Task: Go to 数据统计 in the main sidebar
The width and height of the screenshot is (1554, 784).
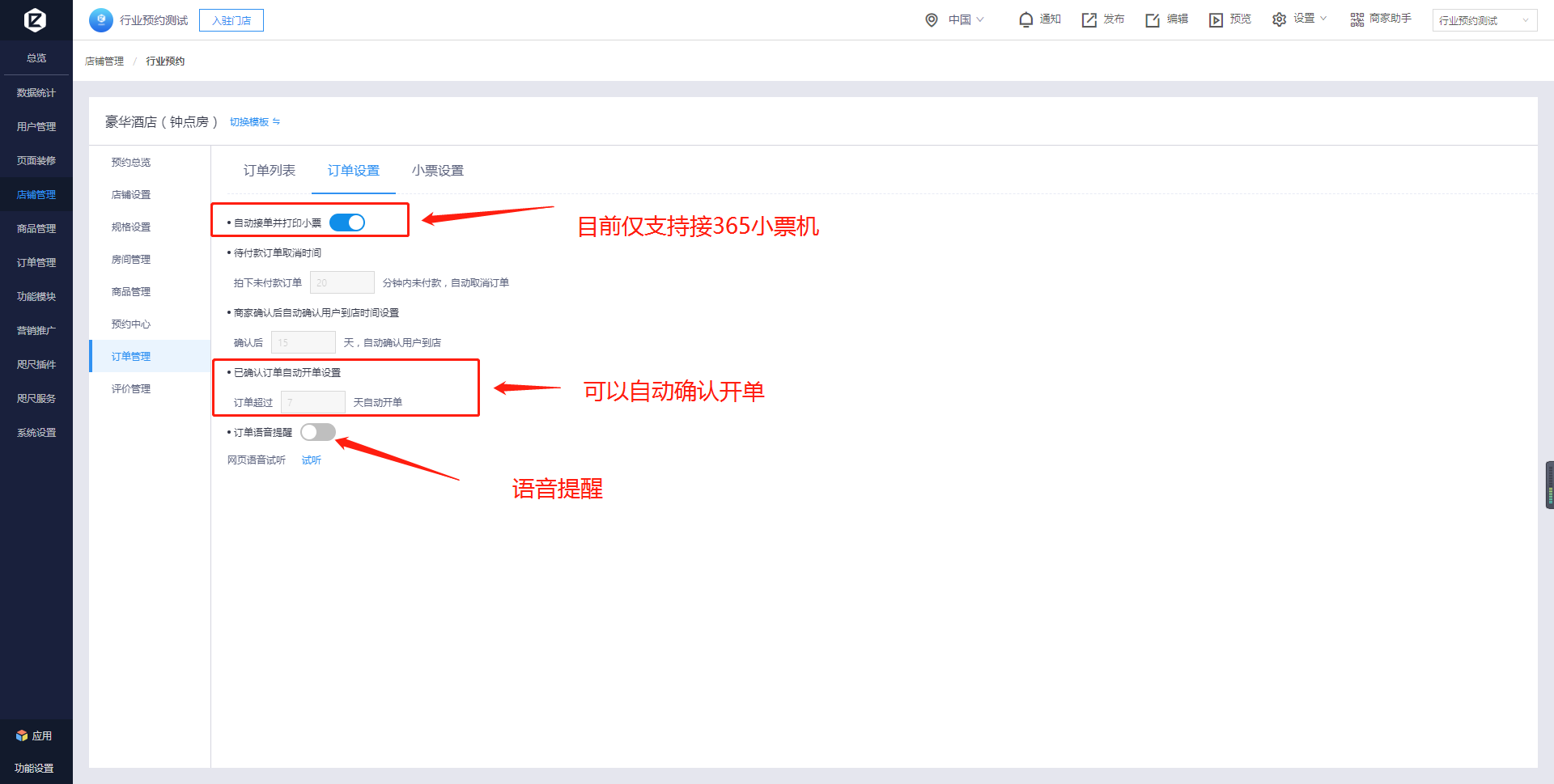Action: point(36,93)
